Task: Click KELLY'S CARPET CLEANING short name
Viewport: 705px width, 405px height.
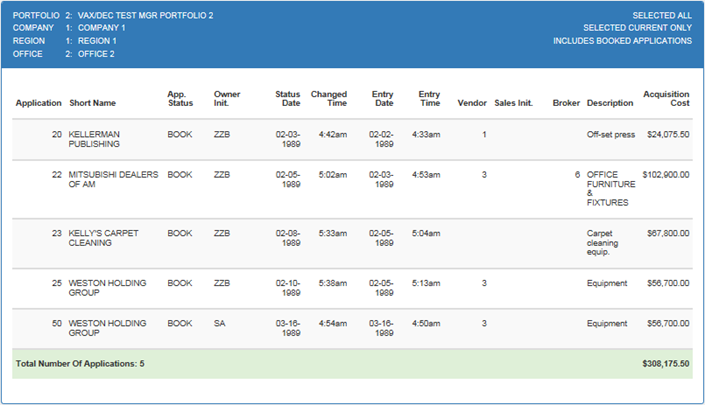Action: tap(103, 238)
